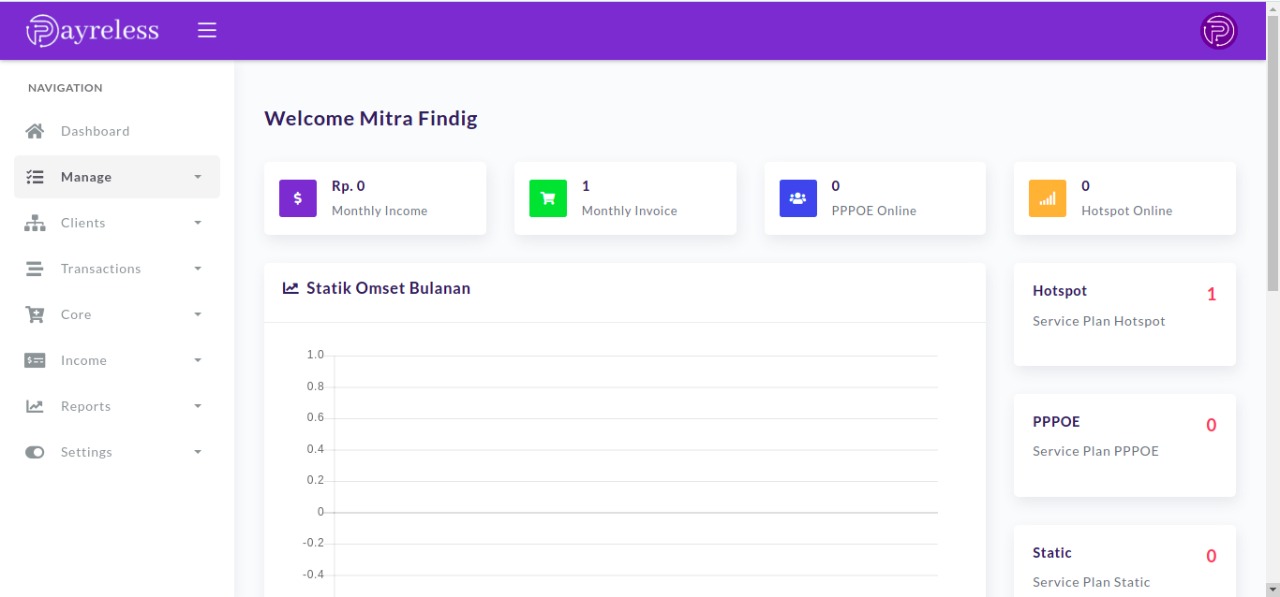Click the Welcome Mitra Findig heading
The width and height of the screenshot is (1280, 597).
click(371, 118)
